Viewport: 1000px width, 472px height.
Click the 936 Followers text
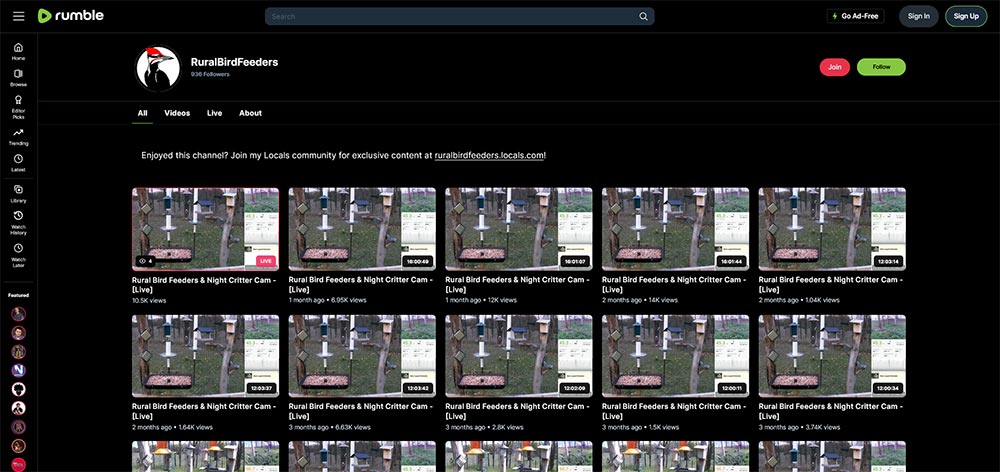(210, 75)
